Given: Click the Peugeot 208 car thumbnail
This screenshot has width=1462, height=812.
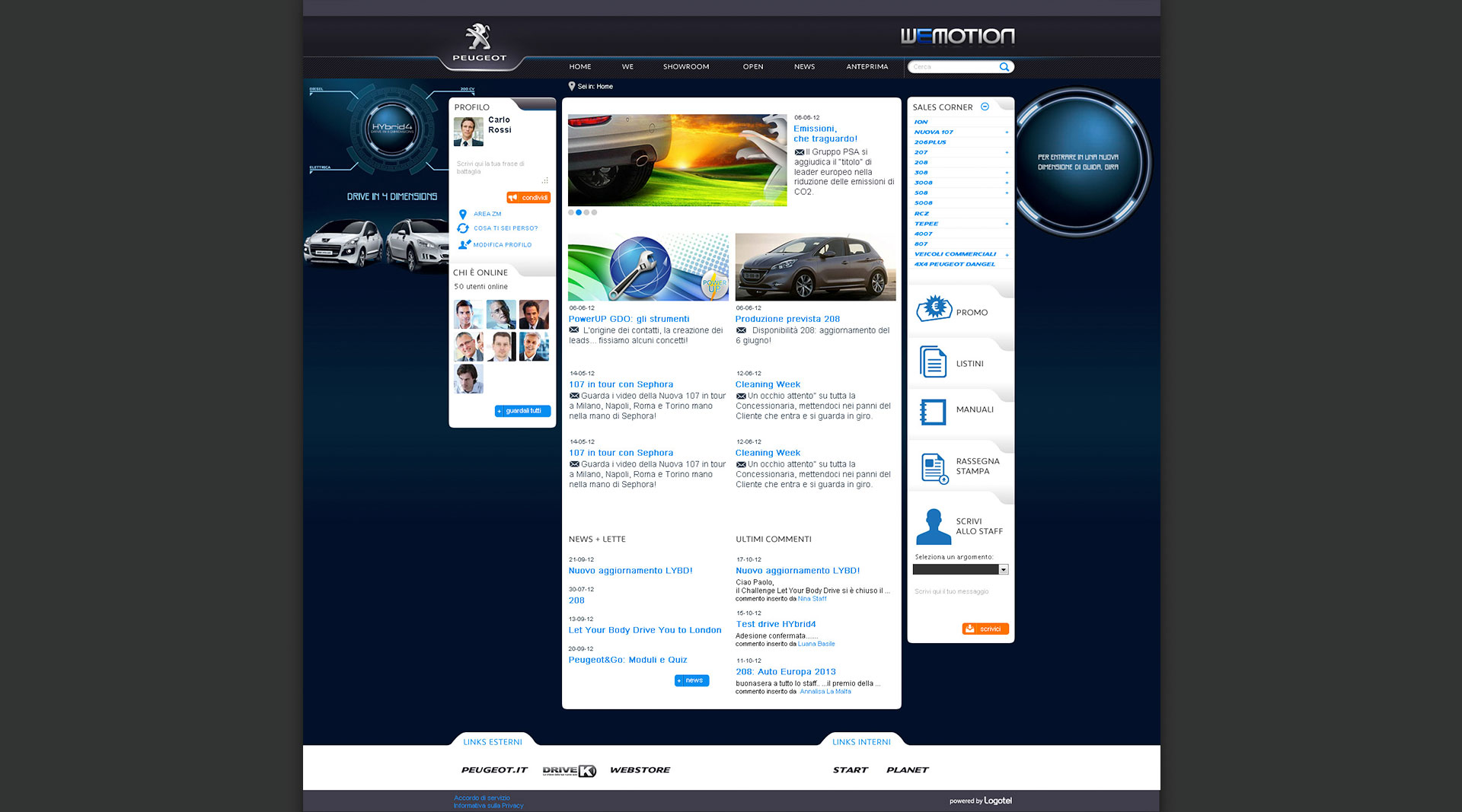Looking at the screenshot, I should (816, 267).
